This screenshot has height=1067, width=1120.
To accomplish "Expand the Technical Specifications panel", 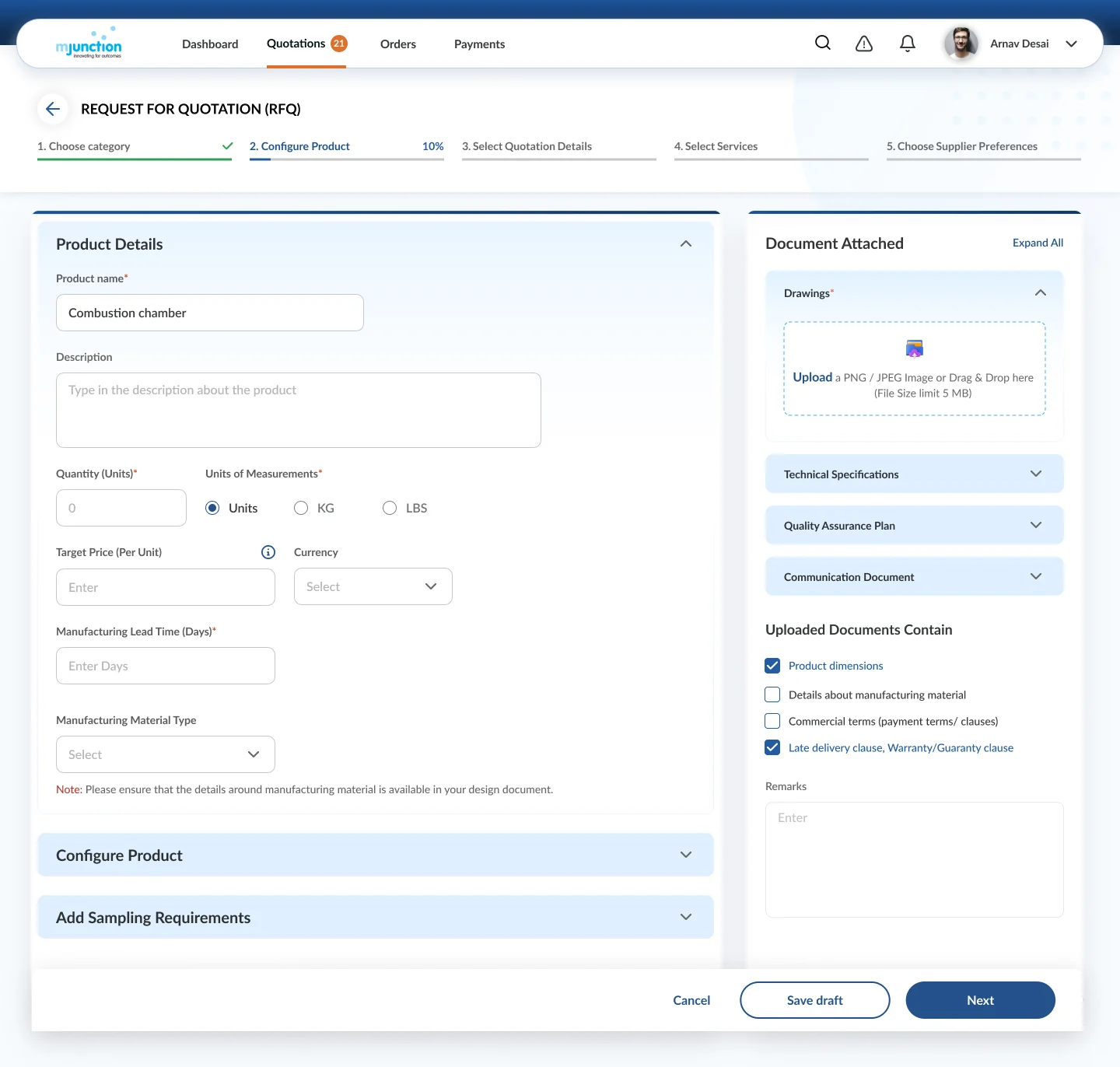I will click(x=915, y=474).
